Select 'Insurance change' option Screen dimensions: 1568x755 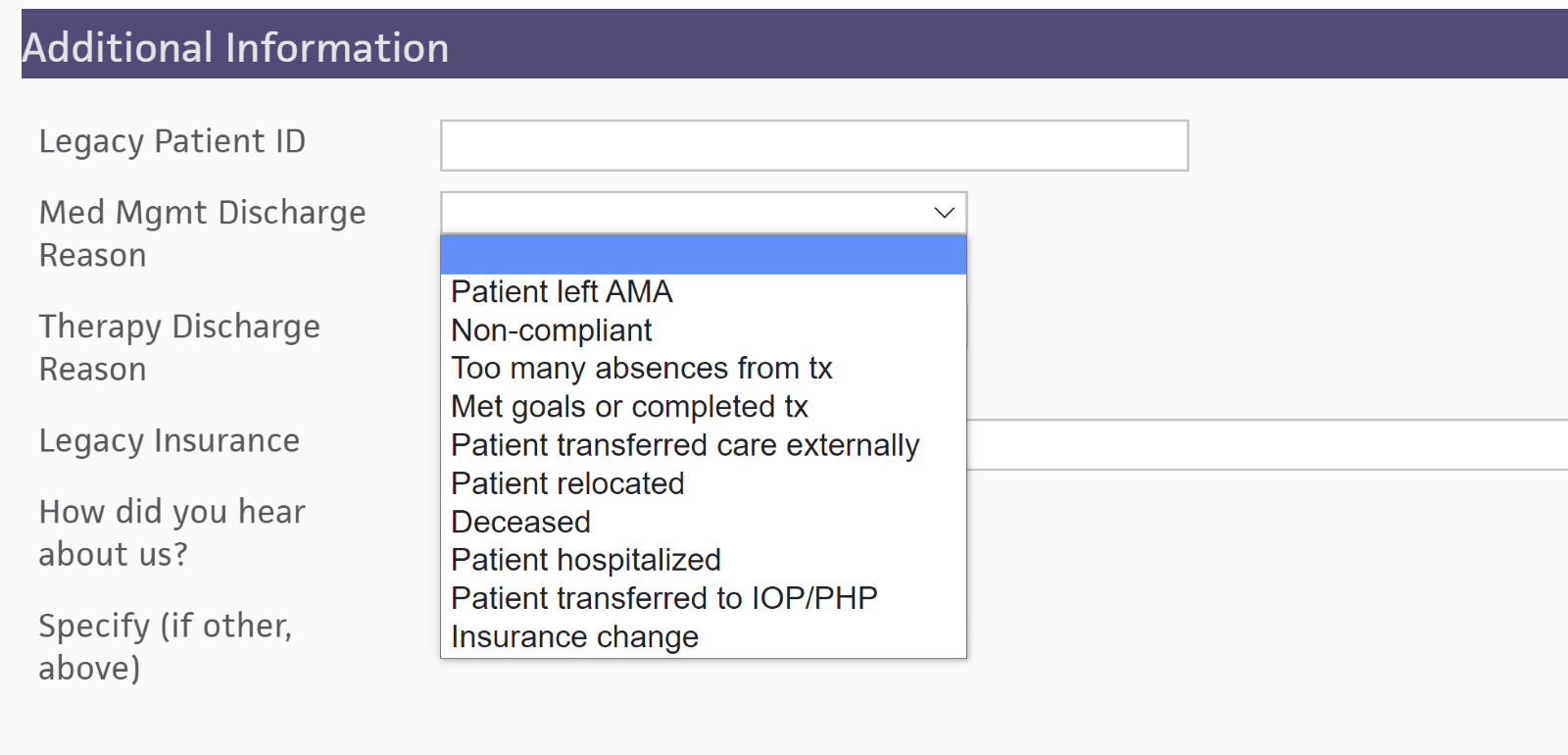pos(574,637)
